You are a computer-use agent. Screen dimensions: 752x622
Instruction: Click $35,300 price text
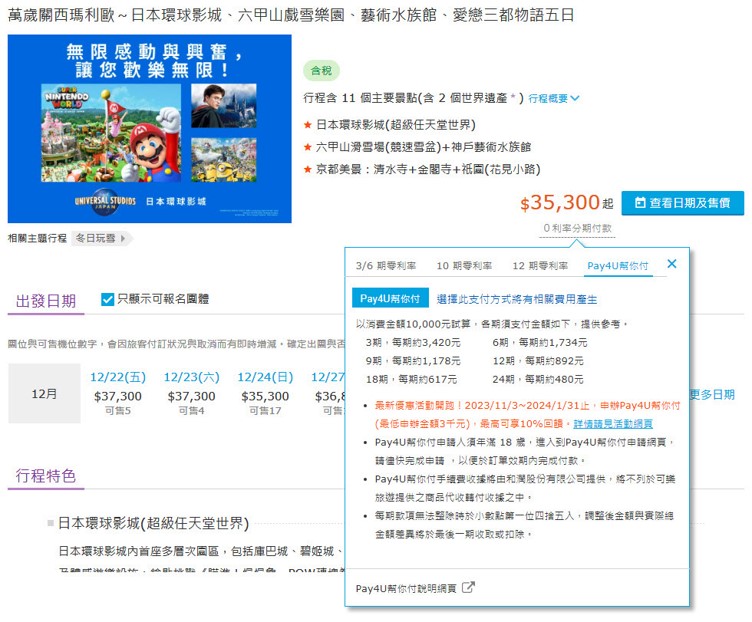(560, 203)
